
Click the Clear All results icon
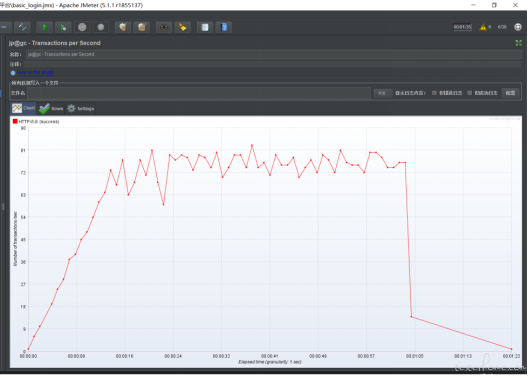coord(142,27)
